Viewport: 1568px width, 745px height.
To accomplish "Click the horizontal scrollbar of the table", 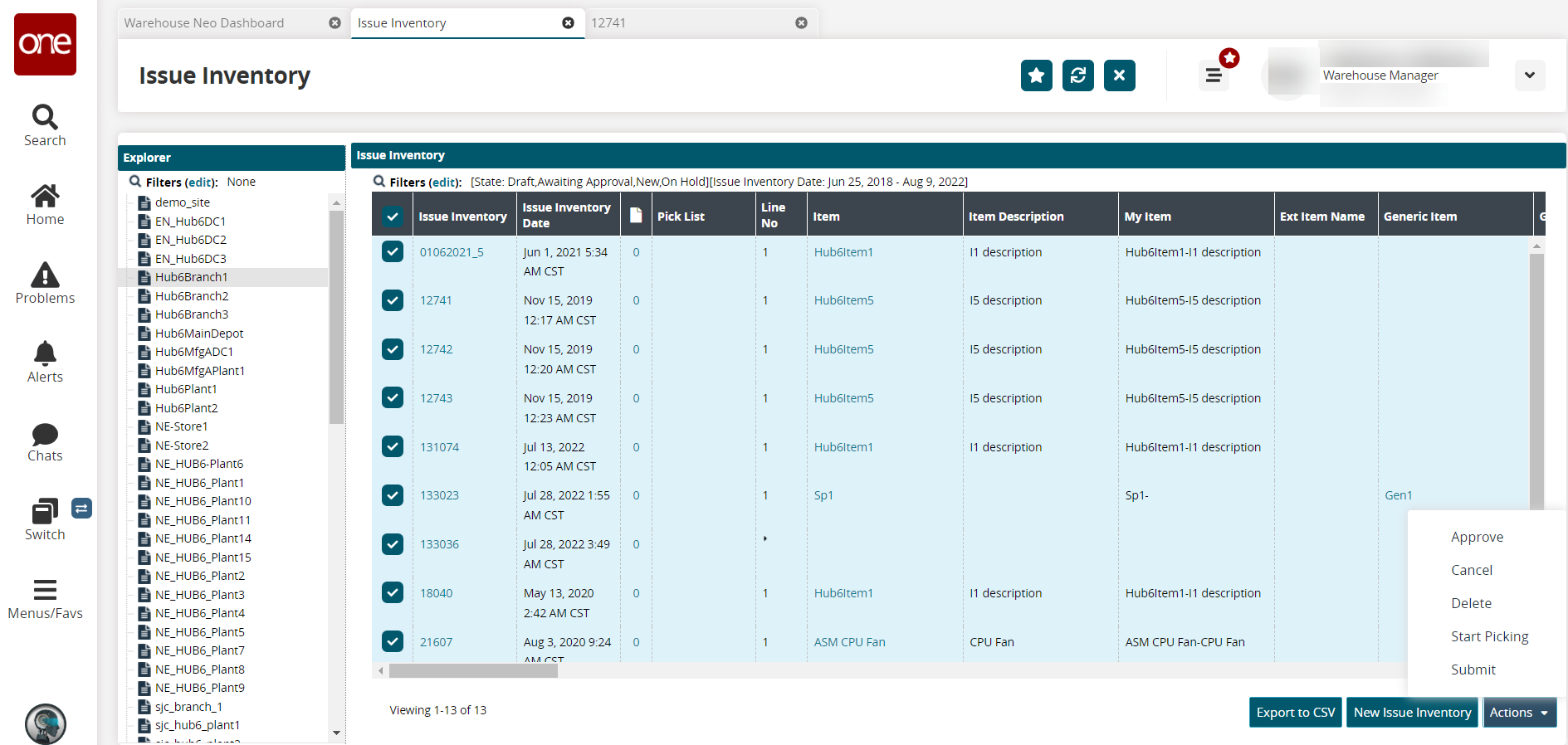I will [x=473, y=670].
